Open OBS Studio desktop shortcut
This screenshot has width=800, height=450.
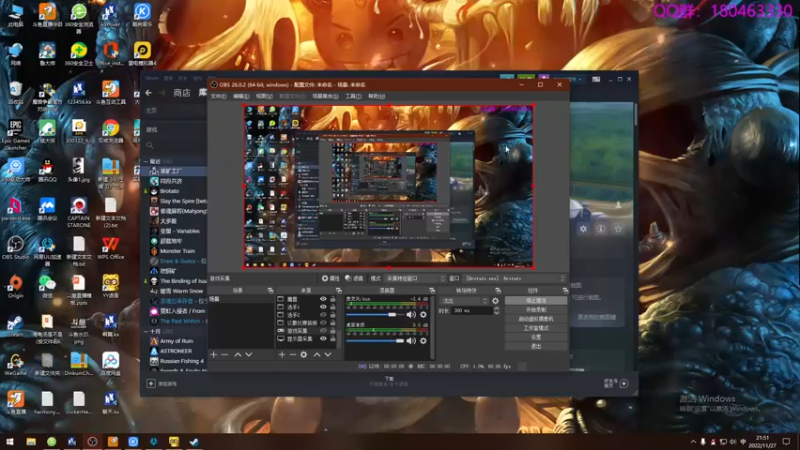(15, 247)
